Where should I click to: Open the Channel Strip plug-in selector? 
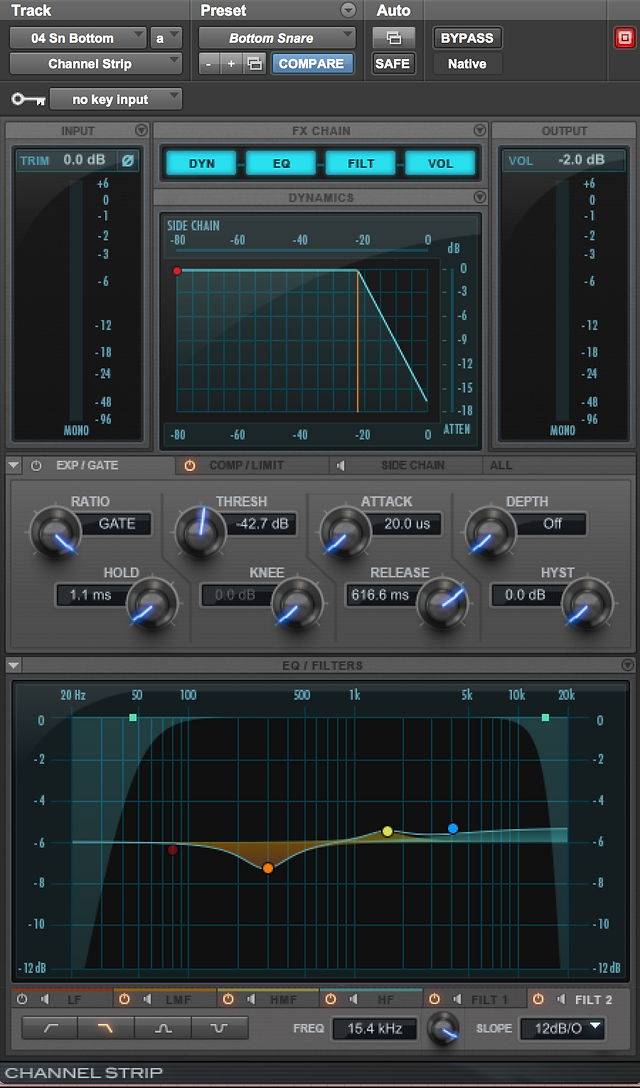point(96,64)
